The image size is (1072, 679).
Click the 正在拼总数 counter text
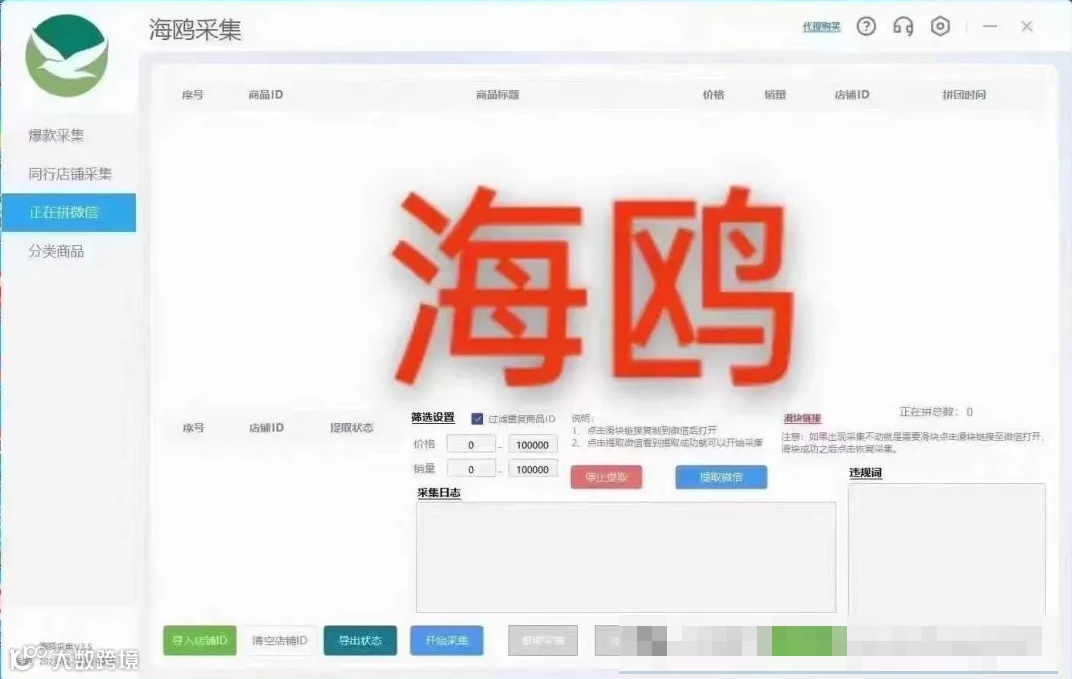(x=936, y=412)
